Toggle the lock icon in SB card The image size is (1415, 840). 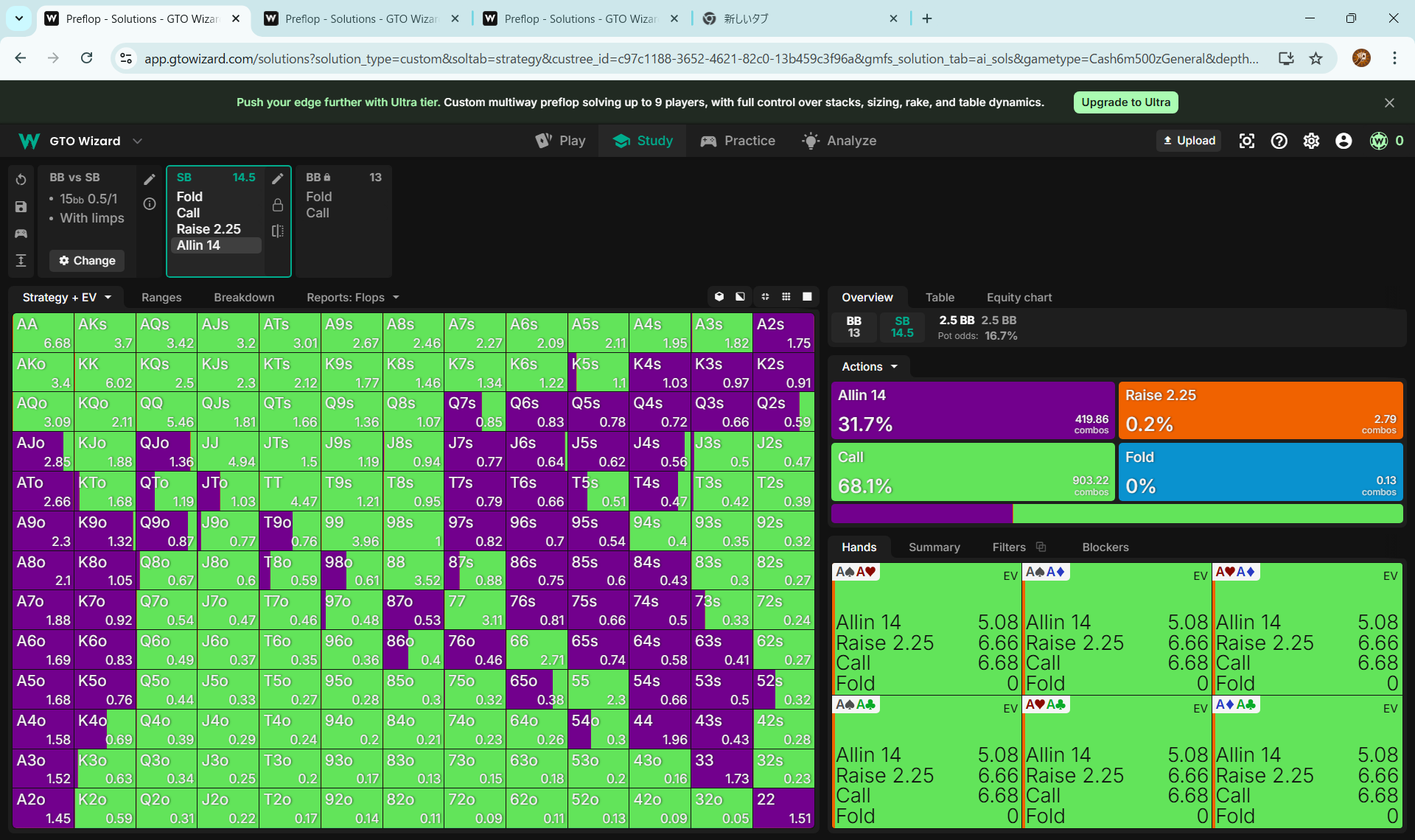(278, 205)
